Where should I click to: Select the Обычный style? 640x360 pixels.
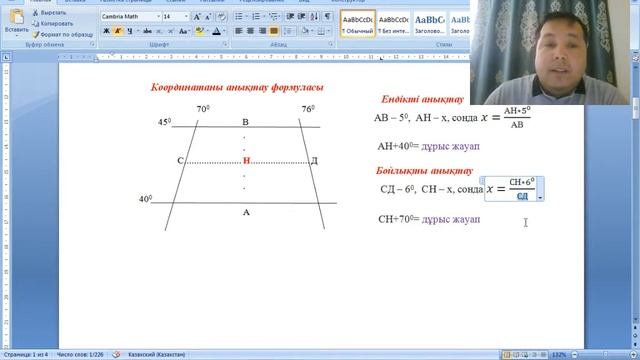click(x=358, y=24)
